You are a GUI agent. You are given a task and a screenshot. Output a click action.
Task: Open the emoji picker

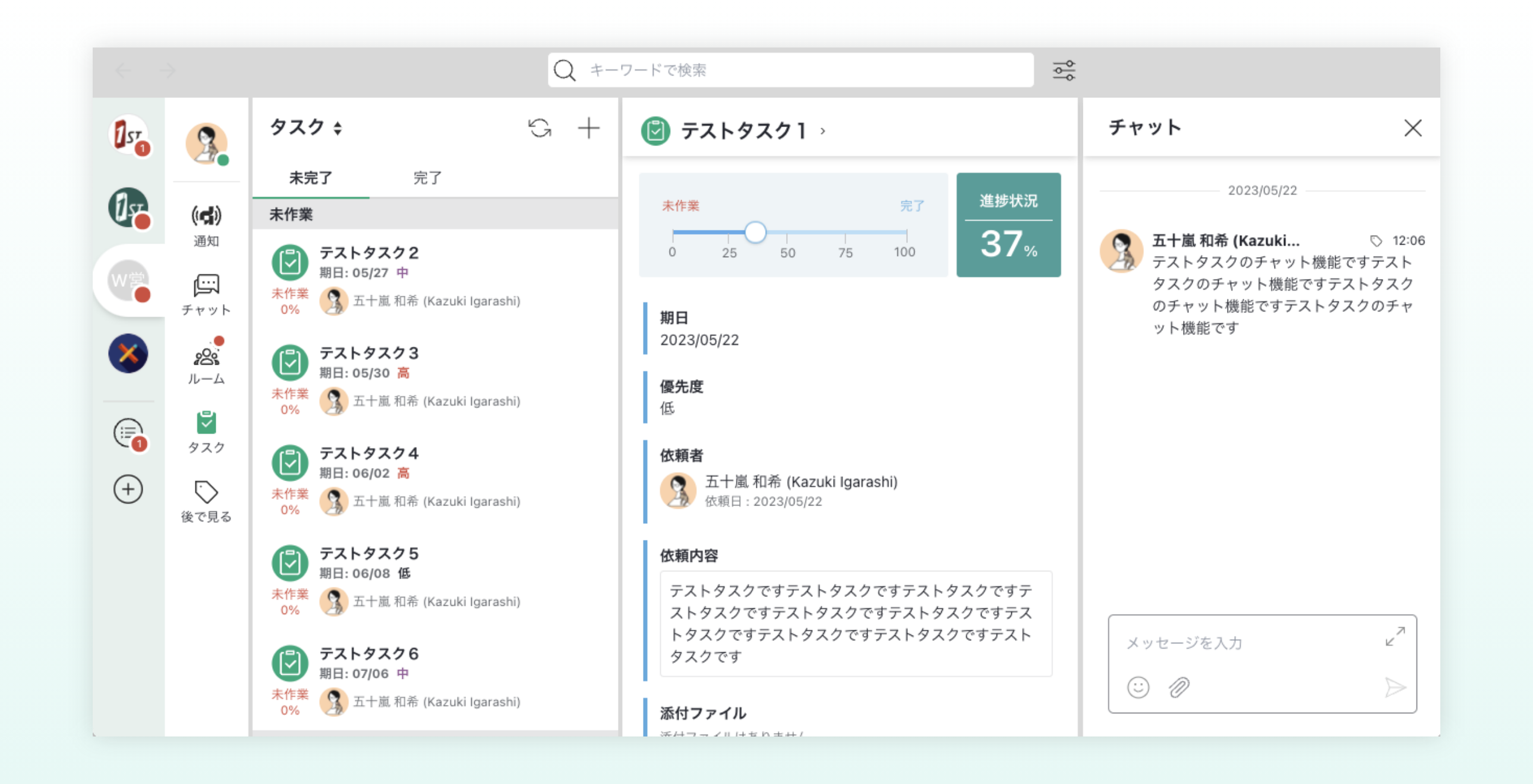1138,688
